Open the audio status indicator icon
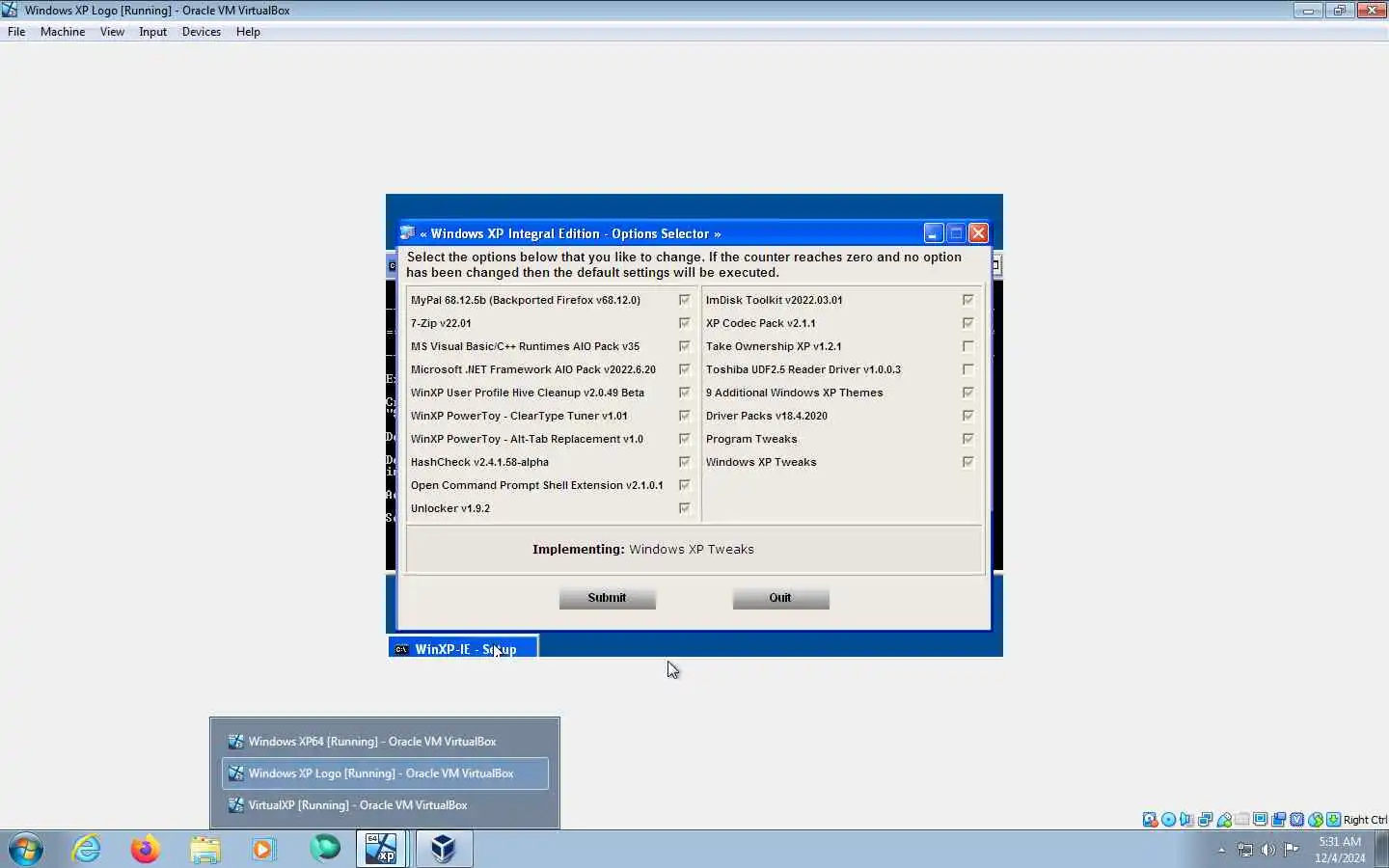Image resolution: width=1389 pixels, height=868 pixels. [x=1186, y=820]
